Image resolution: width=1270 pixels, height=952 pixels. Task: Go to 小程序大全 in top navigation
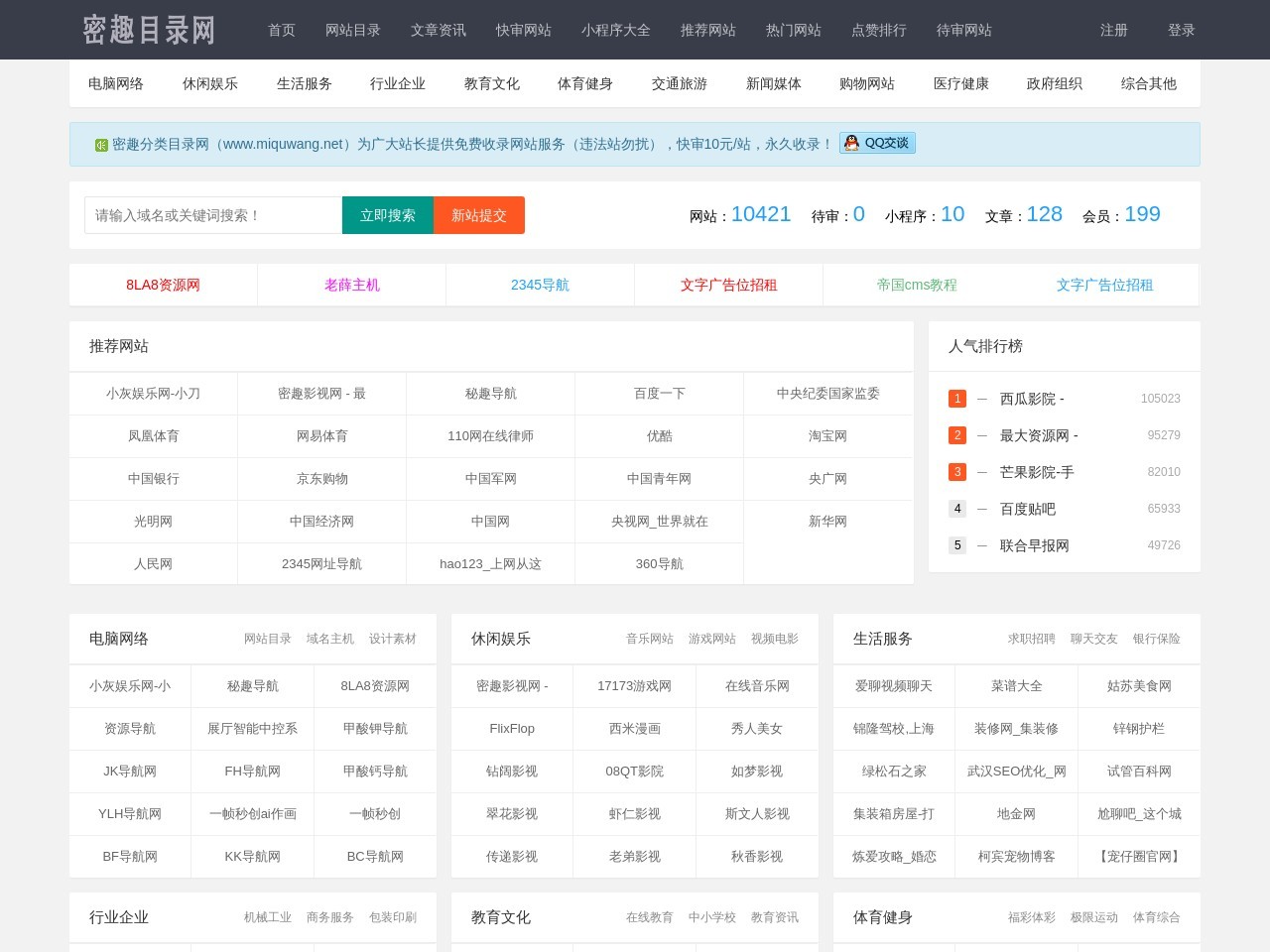(x=615, y=30)
